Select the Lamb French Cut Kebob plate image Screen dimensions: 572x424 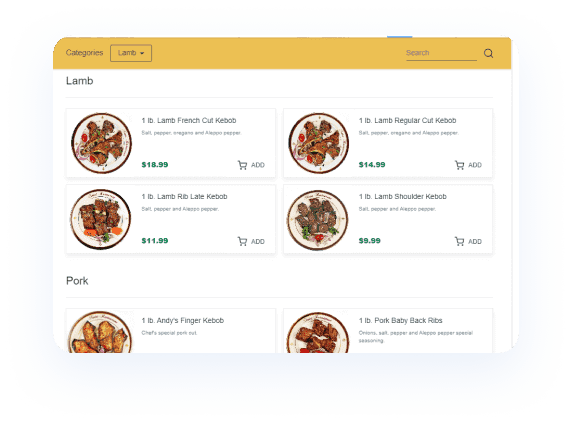click(101, 143)
